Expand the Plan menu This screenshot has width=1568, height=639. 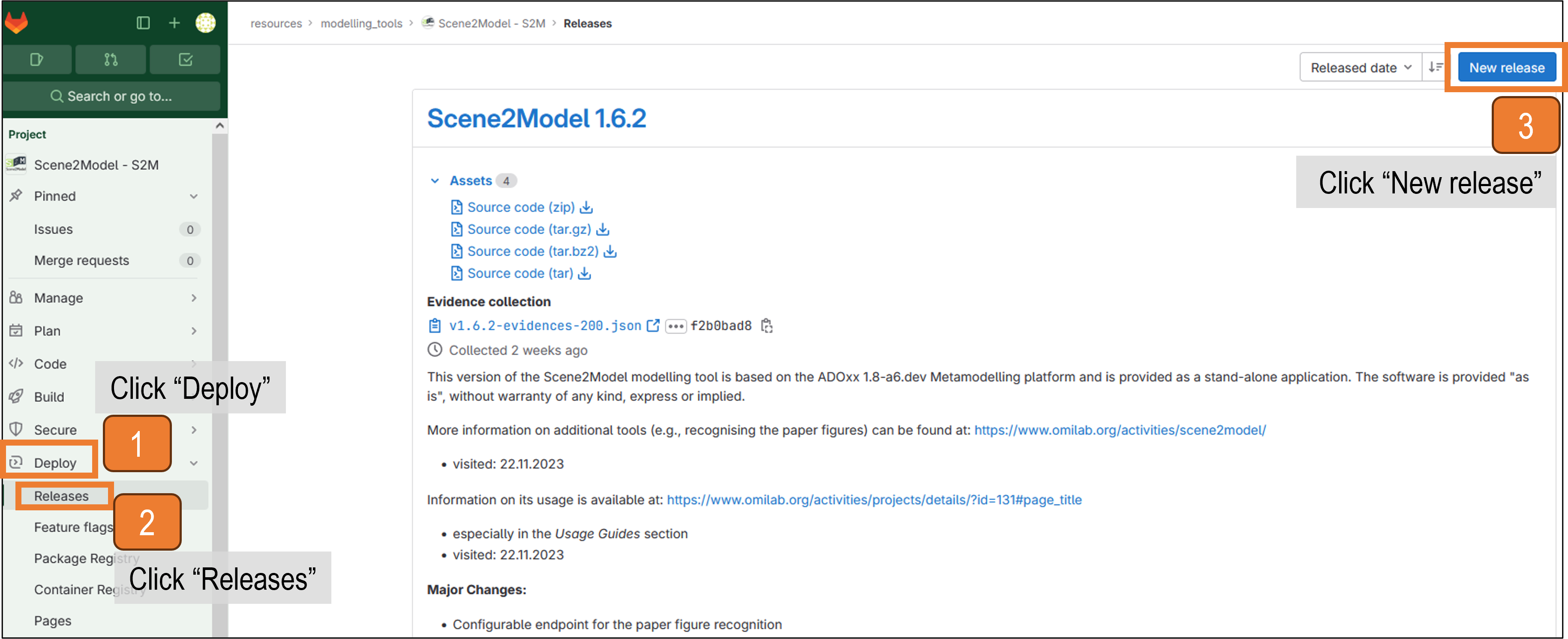103,331
